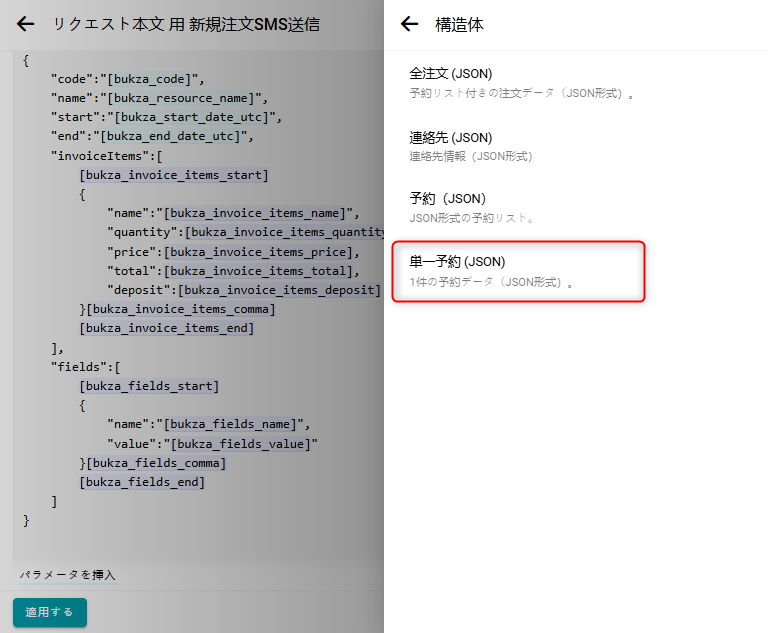Click [bukza_start_date_utc] parameter text
The width and height of the screenshot is (768, 633).
[194, 117]
